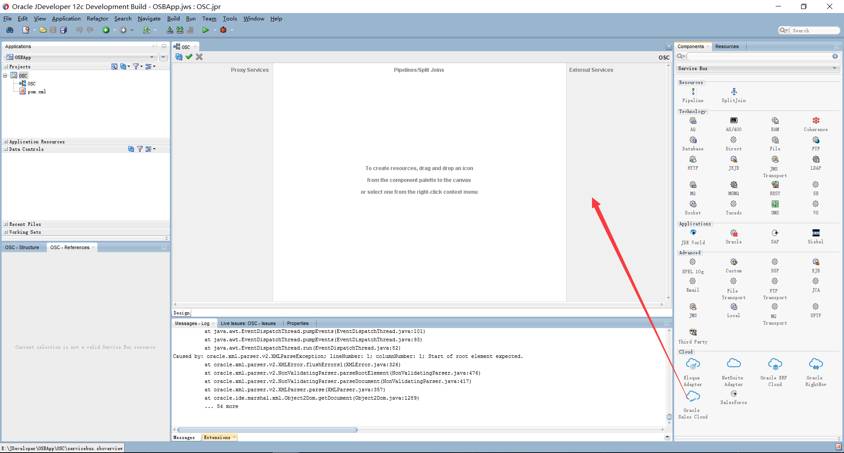Open the New toolbar button dropdown arrow
The image size is (844, 453).
pyautogui.click(x=33, y=30)
